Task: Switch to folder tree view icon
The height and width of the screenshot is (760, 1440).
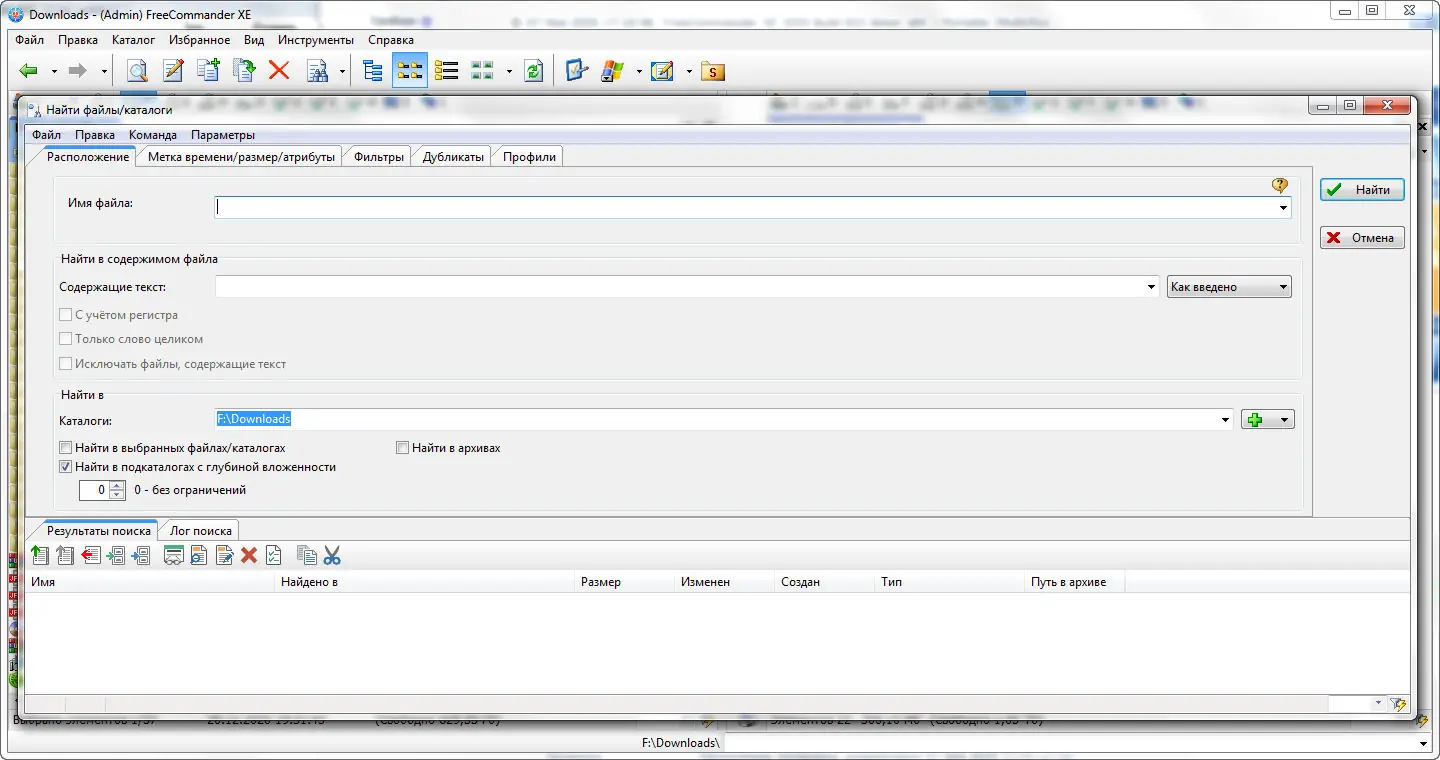Action: pos(371,70)
